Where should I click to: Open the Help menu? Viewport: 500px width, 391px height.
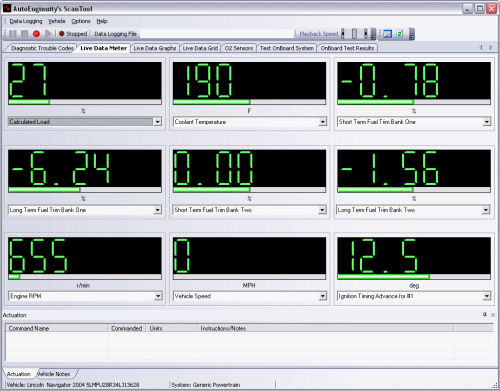(x=102, y=21)
